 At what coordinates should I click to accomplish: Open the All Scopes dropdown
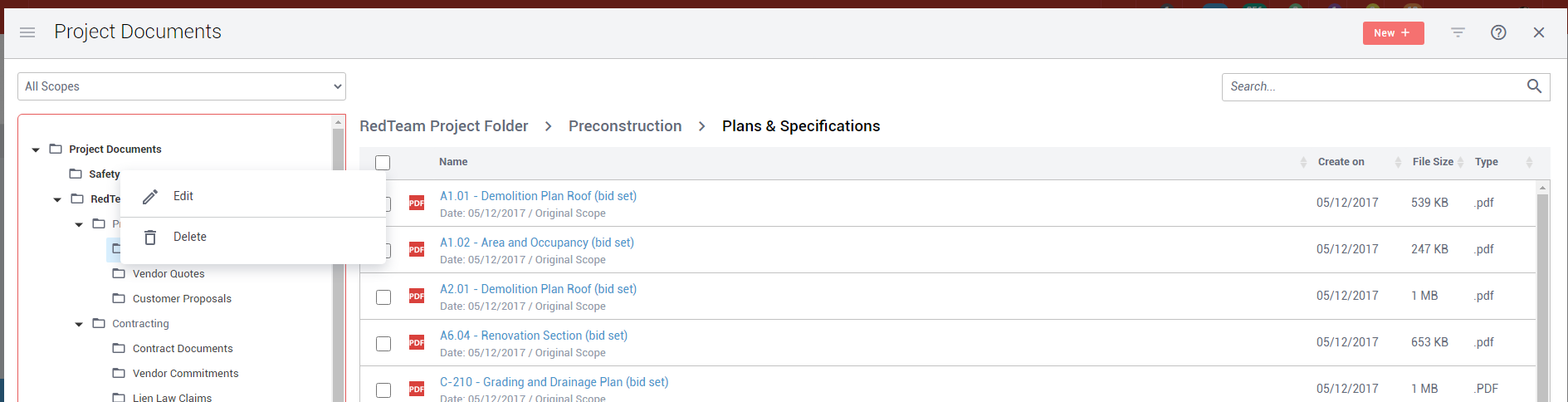(182, 86)
